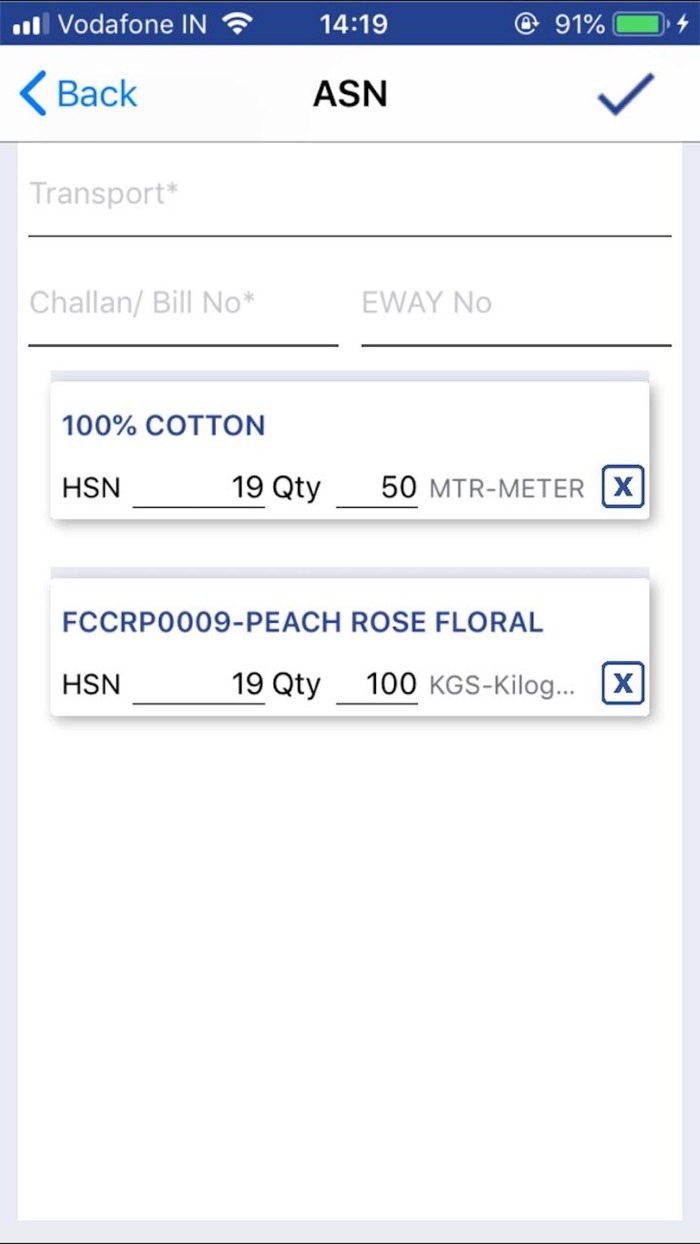Focus the Transport input field
The height and width of the screenshot is (1244, 700).
pyautogui.click(x=349, y=195)
